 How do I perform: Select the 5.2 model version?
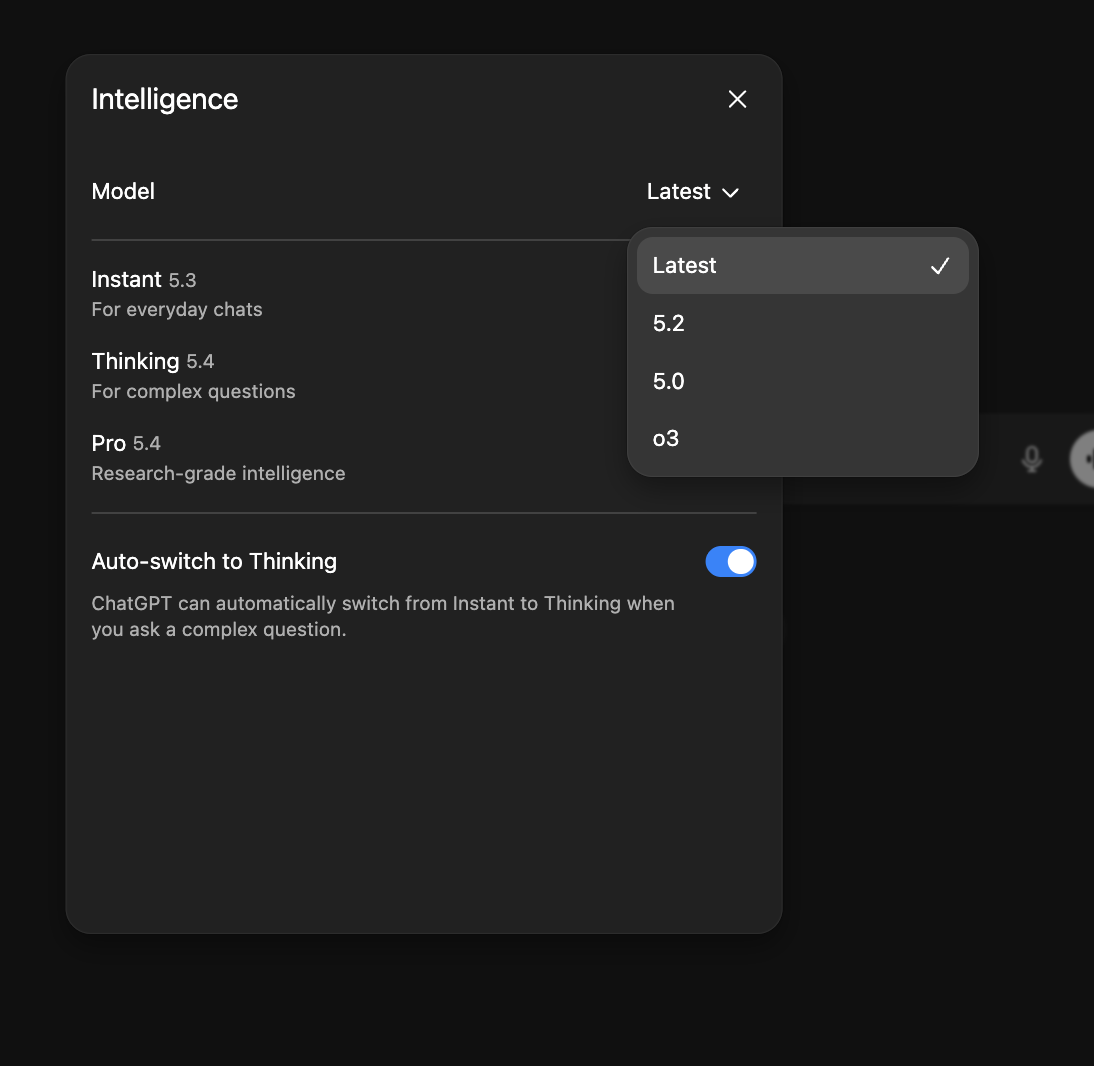(669, 323)
